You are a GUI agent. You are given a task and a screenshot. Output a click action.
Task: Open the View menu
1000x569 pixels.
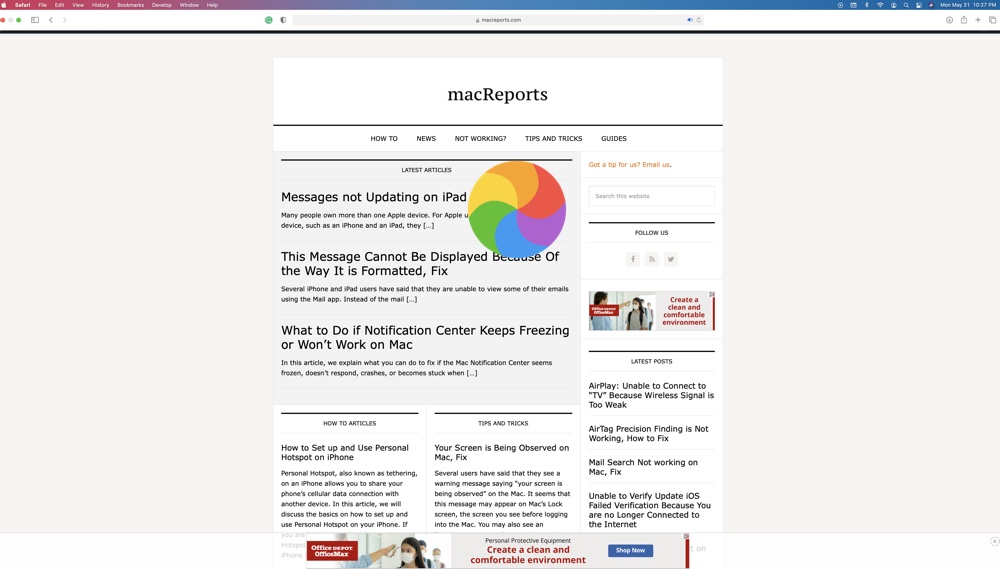tap(78, 5)
